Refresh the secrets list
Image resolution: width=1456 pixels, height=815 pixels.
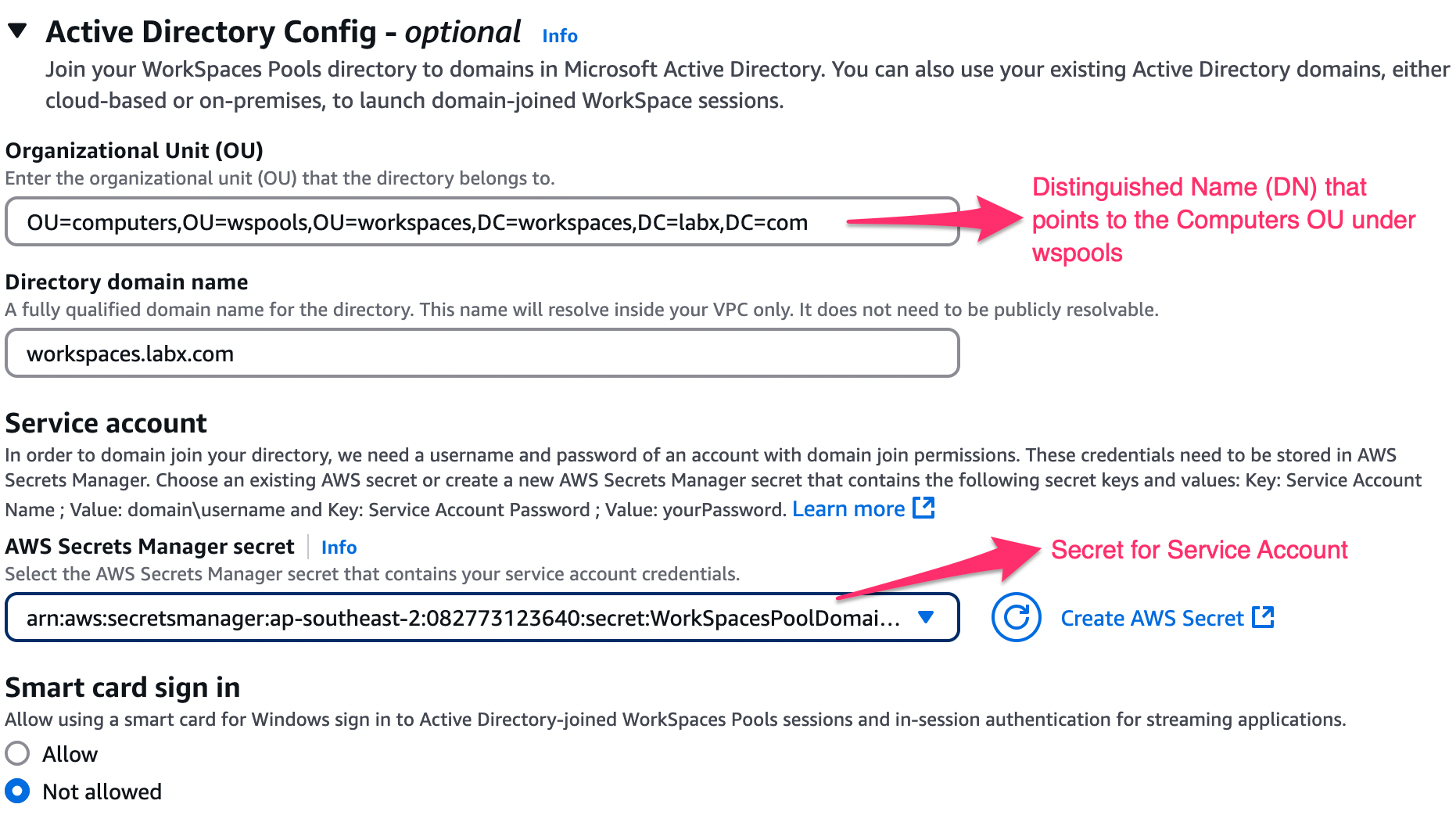click(x=1016, y=618)
